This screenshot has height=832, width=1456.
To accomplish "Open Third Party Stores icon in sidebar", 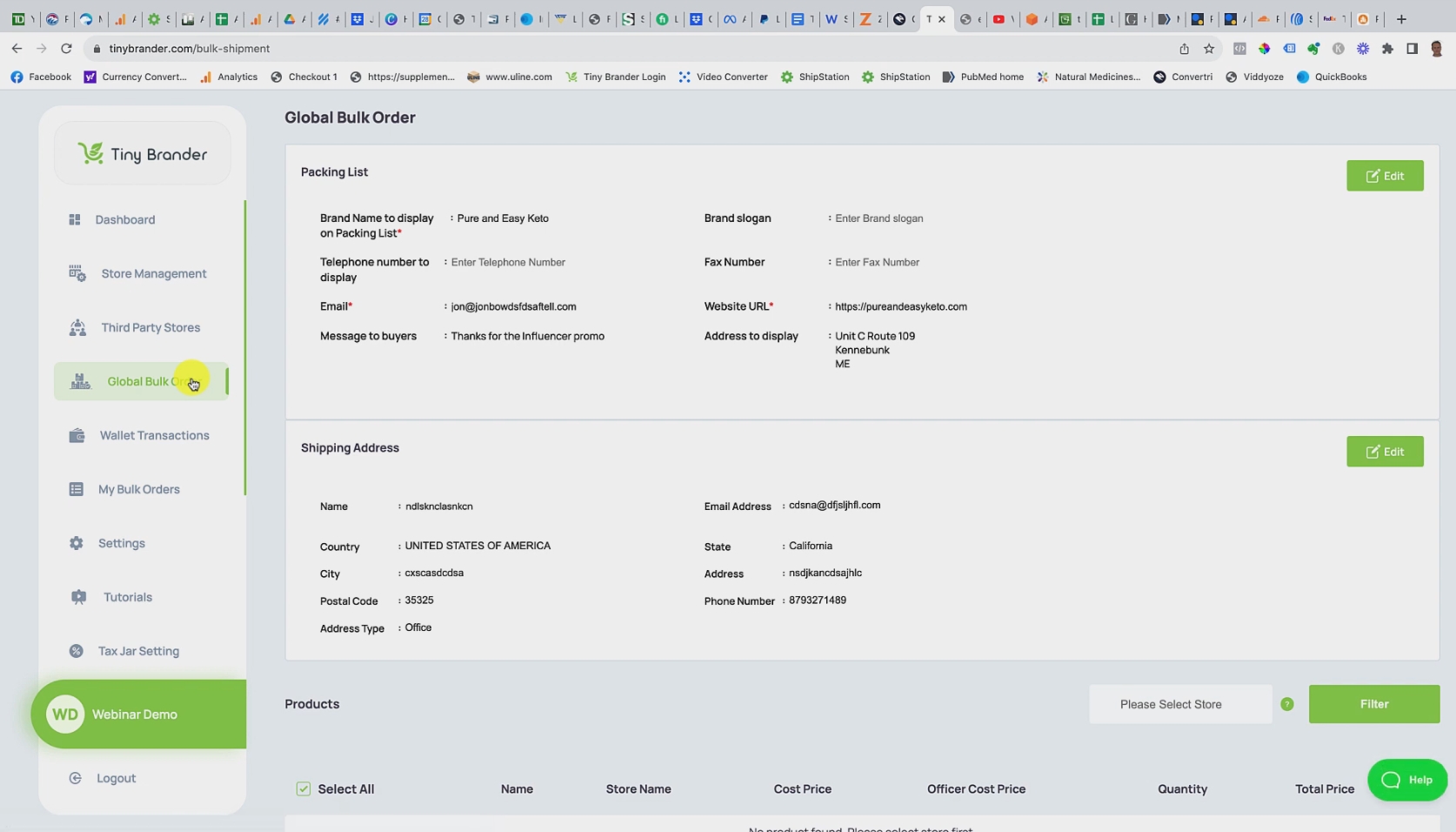I will (76, 327).
